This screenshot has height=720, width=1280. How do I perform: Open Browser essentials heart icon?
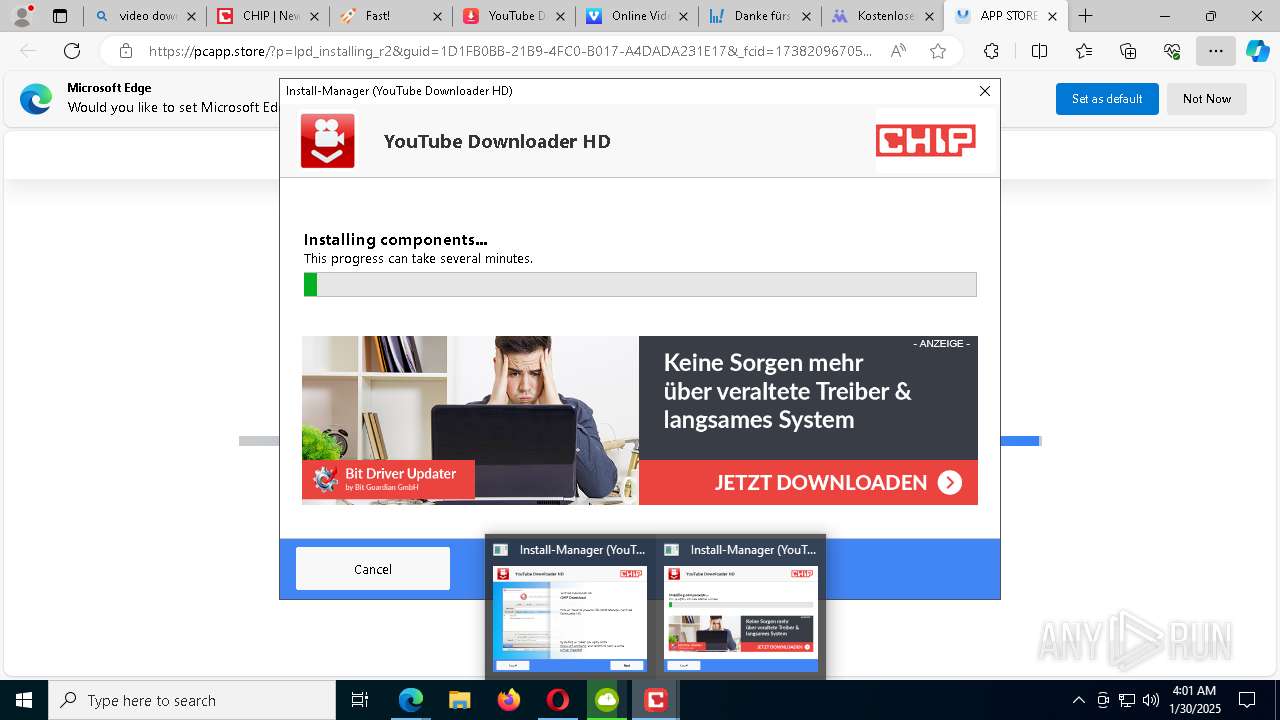(x=1172, y=51)
